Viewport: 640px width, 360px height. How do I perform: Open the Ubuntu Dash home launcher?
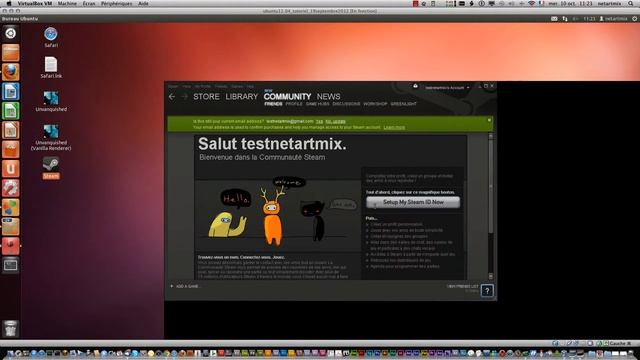11,33
